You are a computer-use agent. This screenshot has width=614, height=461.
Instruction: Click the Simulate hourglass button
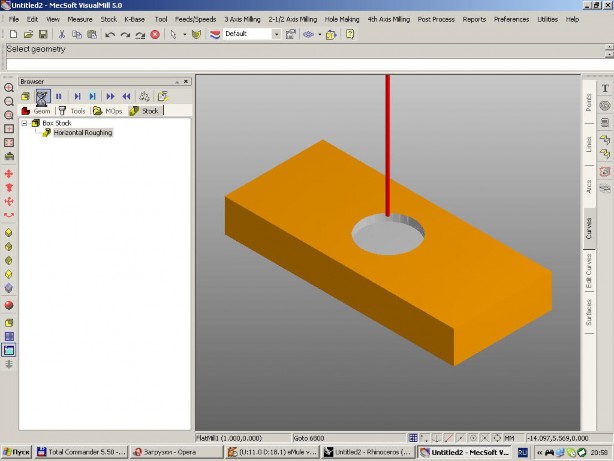[x=43, y=96]
